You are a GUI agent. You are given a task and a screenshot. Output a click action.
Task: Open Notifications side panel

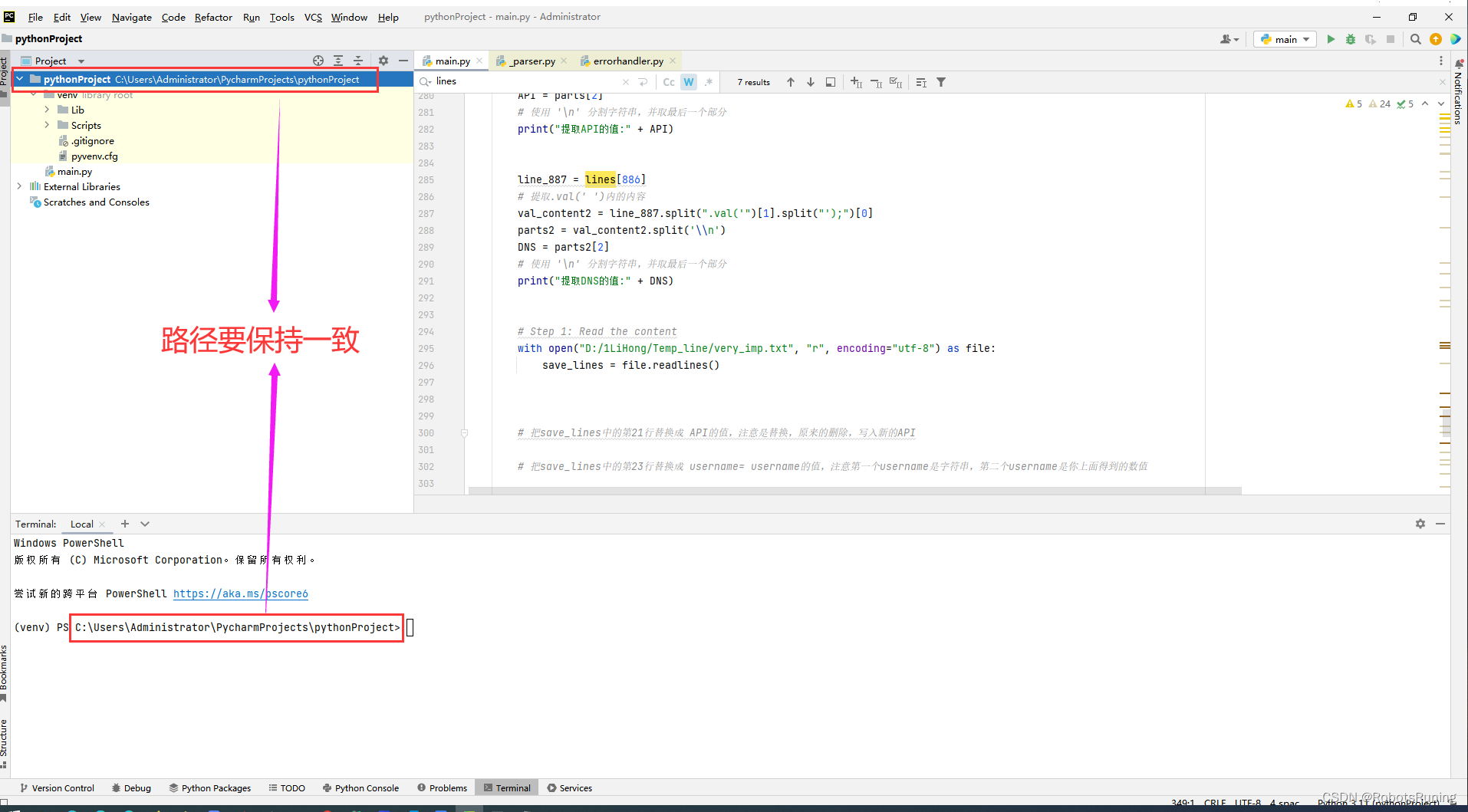pos(1458,92)
